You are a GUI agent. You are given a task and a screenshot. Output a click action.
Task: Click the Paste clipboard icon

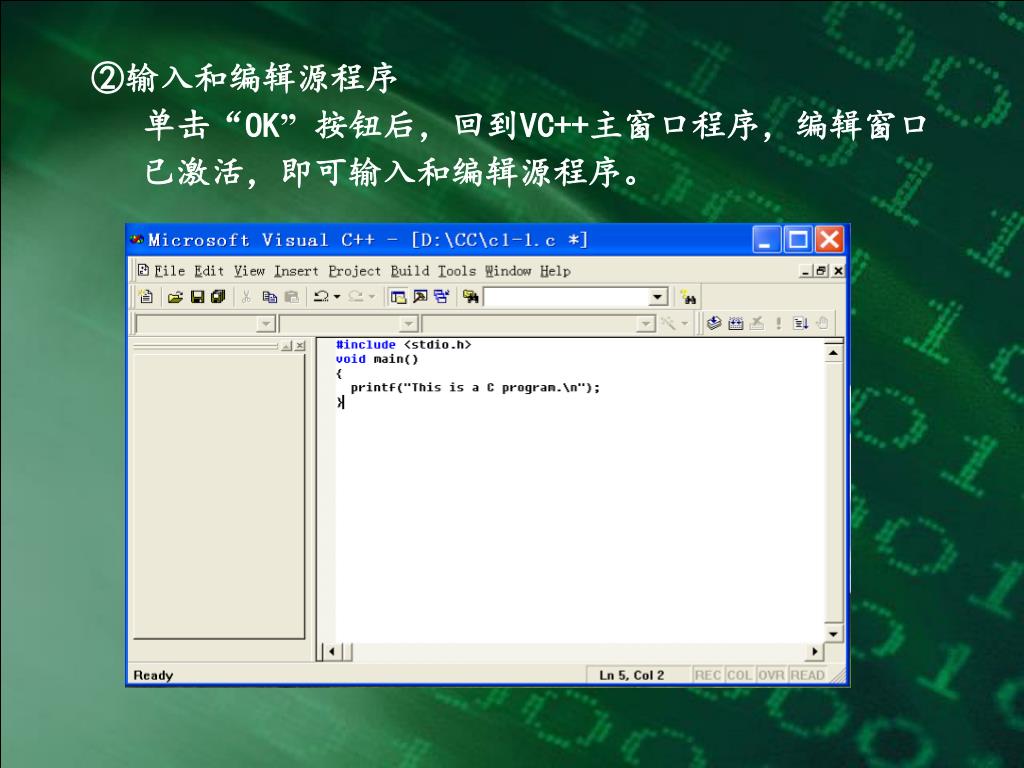pos(291,297)
